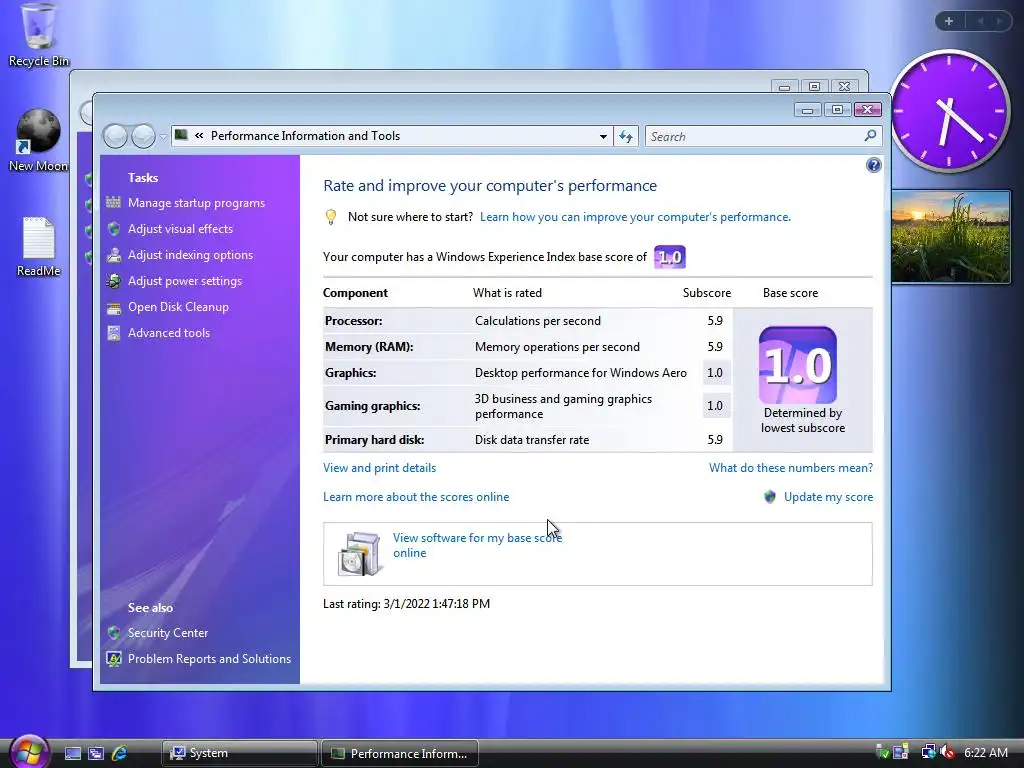Click the sidebar add gadget plus button
The width and height of the screenshot is (1024, 768).
click(949, 21)
